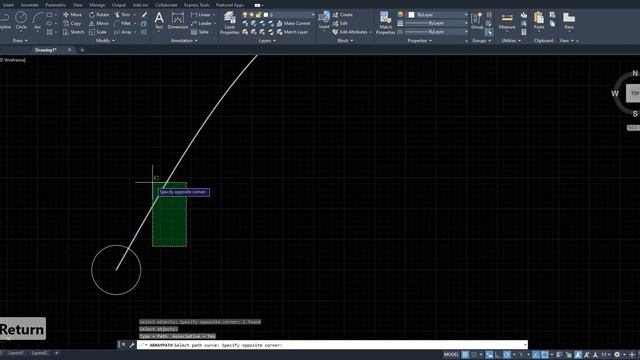Click Match Properties
The height and width of the screenshot is (360, 640).
(385, 23)
